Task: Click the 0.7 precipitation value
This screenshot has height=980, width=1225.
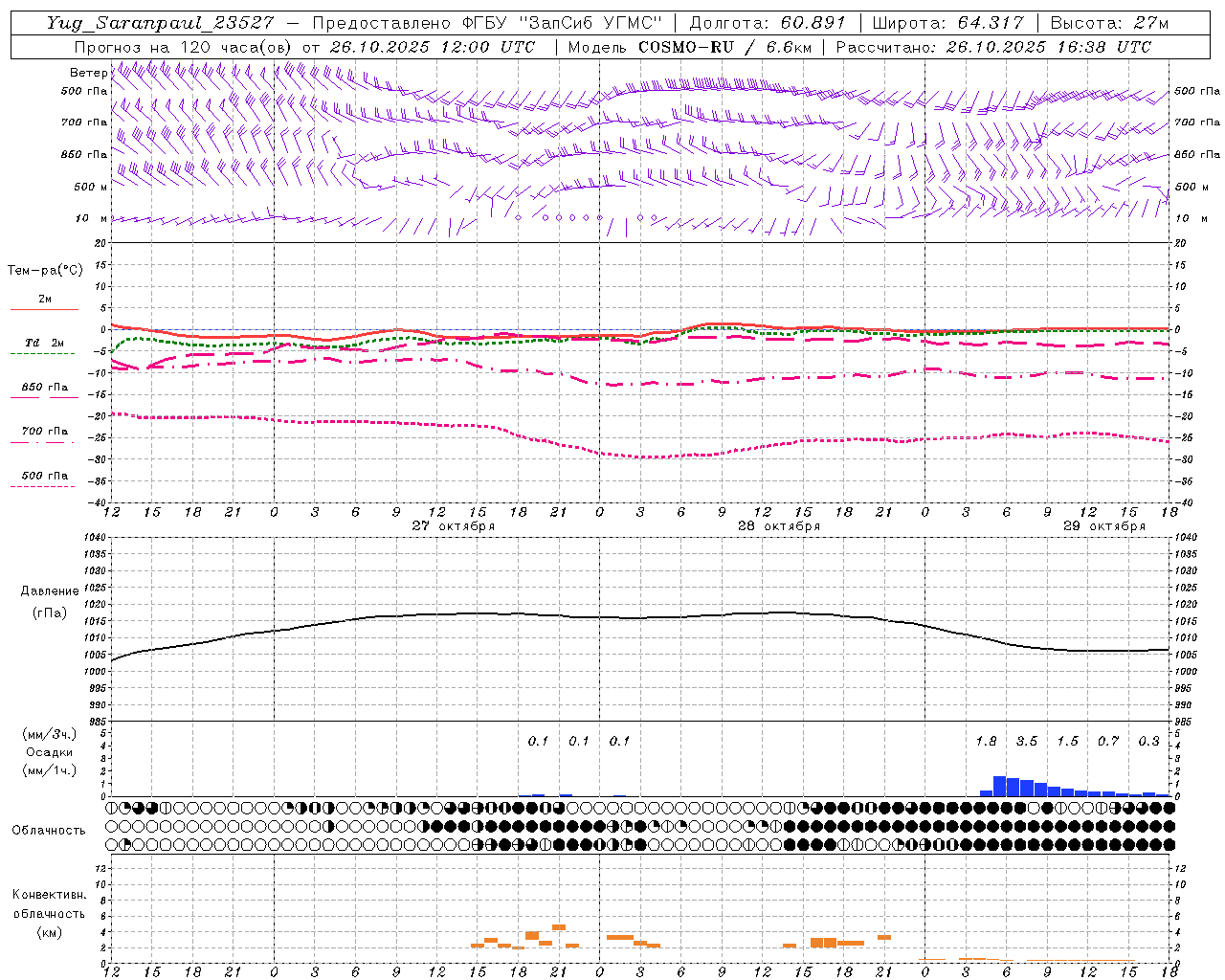Action: click(x=1108, y=742)
